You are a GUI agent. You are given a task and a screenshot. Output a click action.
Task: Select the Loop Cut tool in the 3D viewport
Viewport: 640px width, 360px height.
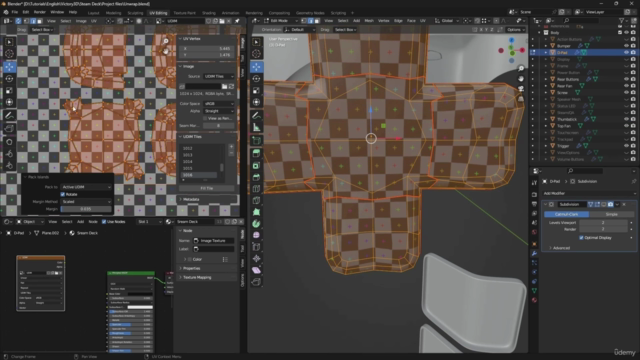point(256,189)
